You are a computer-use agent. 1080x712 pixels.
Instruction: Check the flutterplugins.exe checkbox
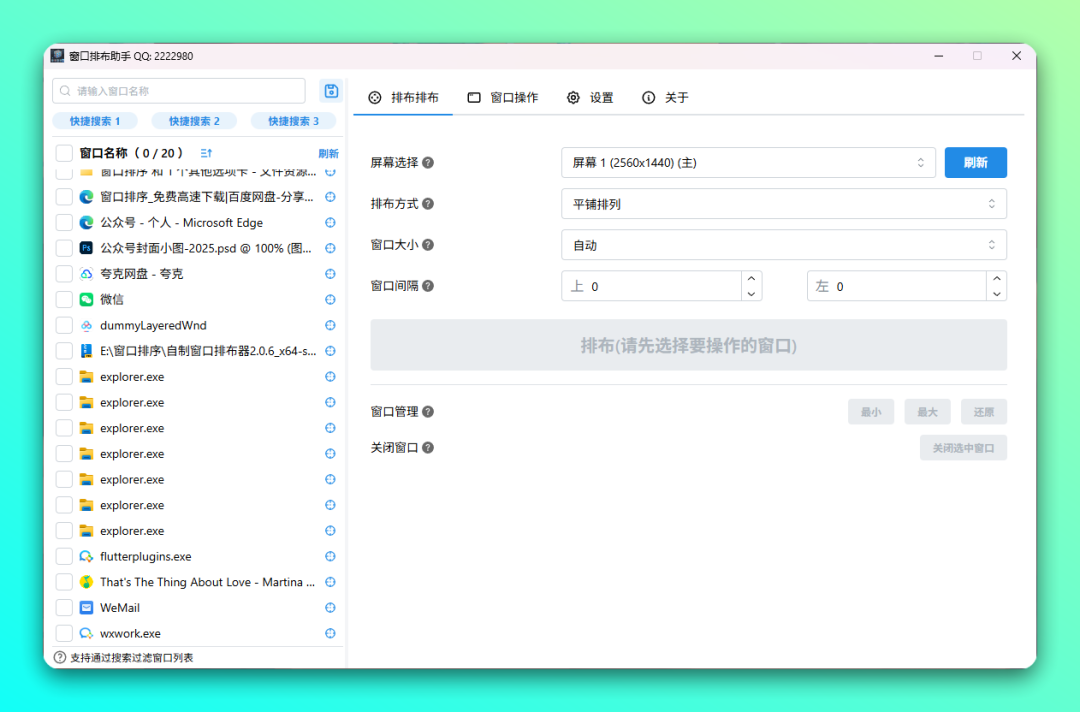64,556
